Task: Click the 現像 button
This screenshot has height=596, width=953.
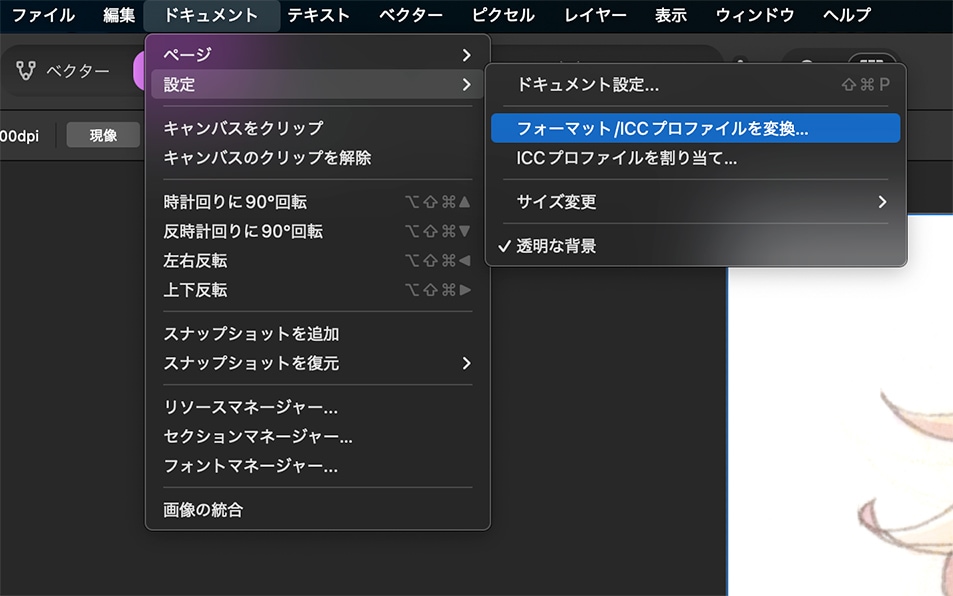Action: [103, 136]
